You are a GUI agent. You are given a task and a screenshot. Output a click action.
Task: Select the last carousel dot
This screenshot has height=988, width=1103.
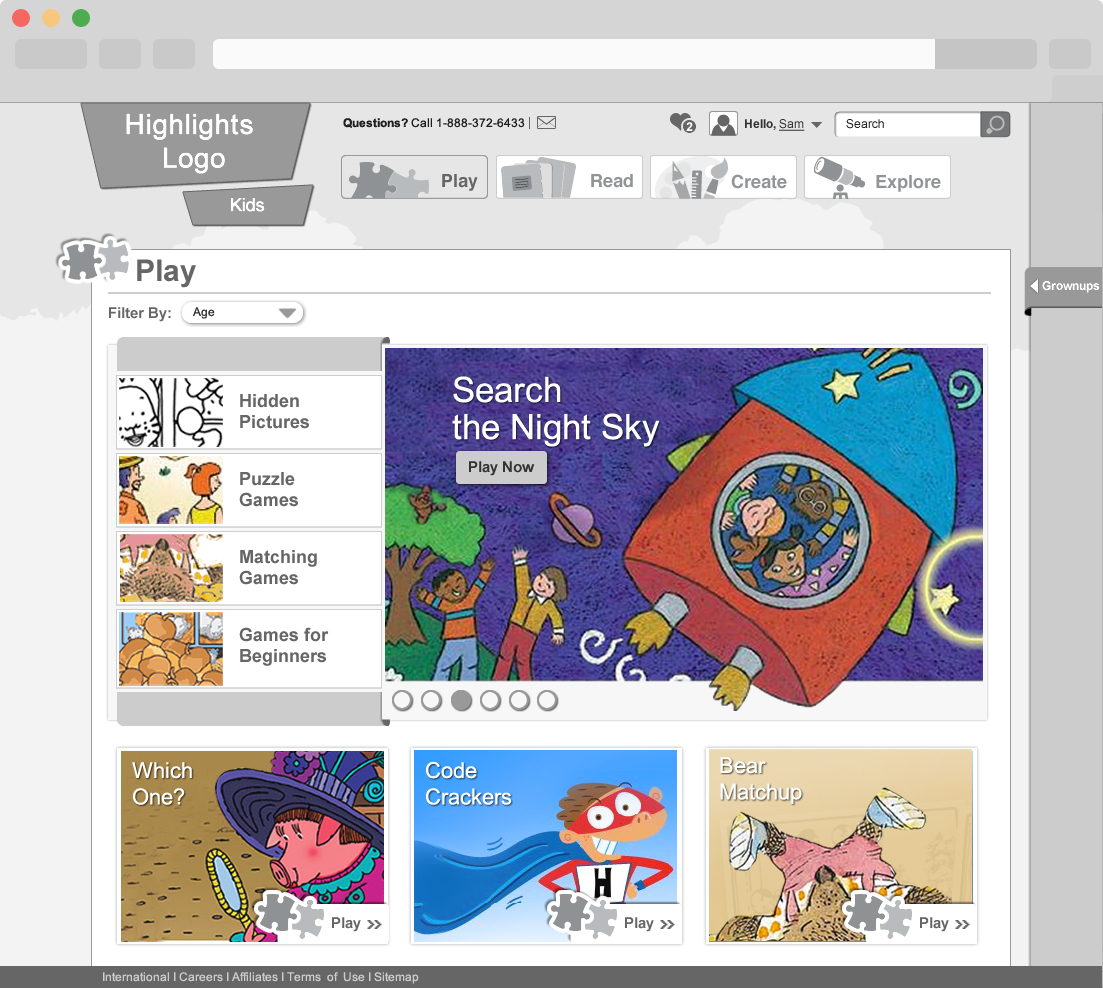click(x=547, y=700)
